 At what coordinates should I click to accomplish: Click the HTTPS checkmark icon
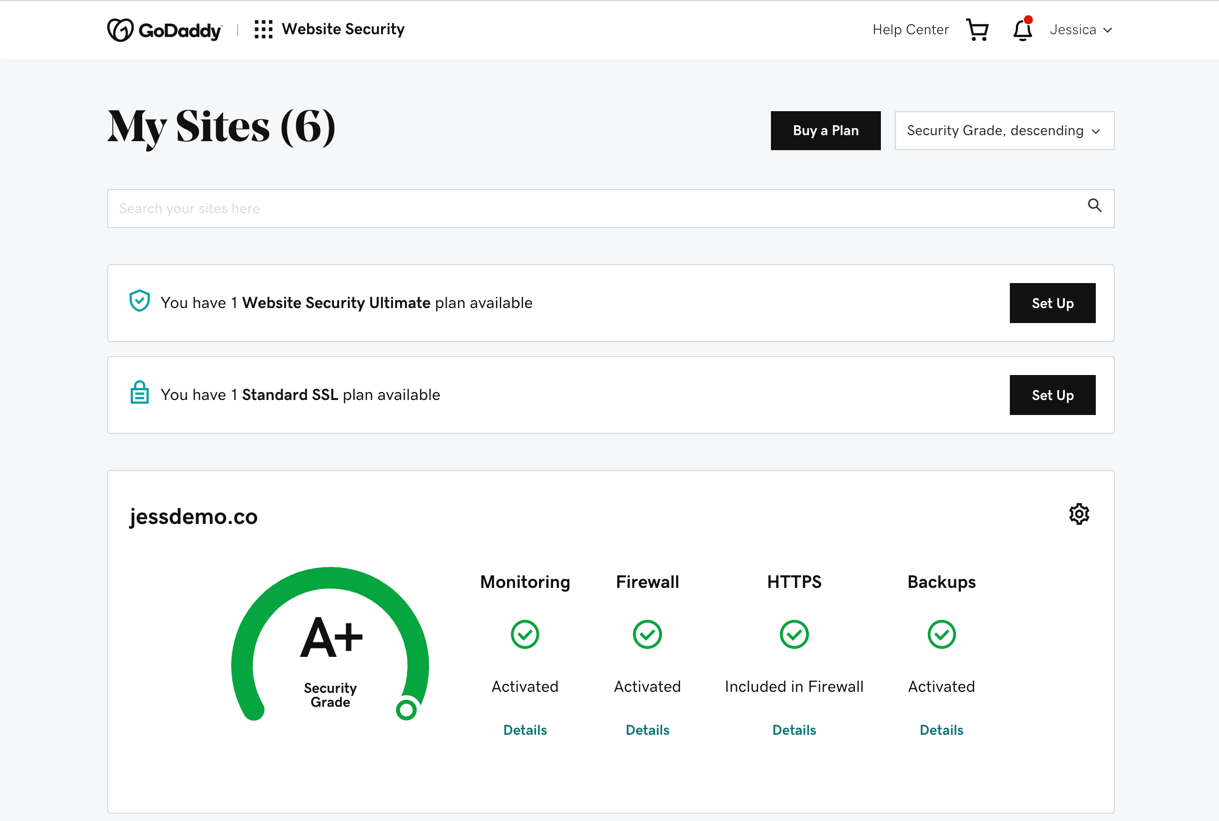[x=794, y=634]
